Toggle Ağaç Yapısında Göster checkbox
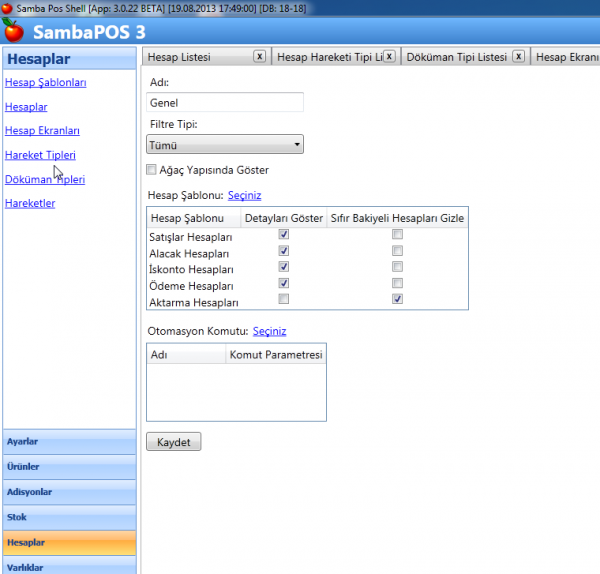 (x=152, y=170)
